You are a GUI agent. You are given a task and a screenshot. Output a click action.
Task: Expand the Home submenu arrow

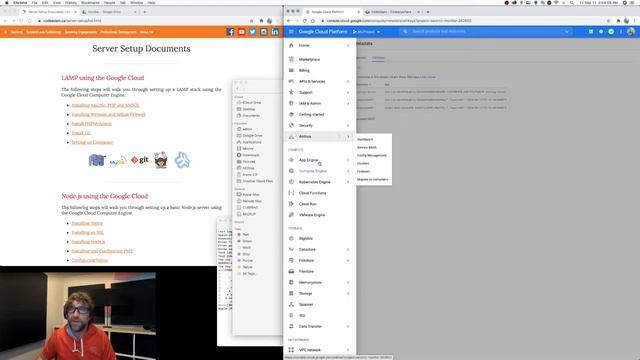pyautogui.click(x=348, y=45)
